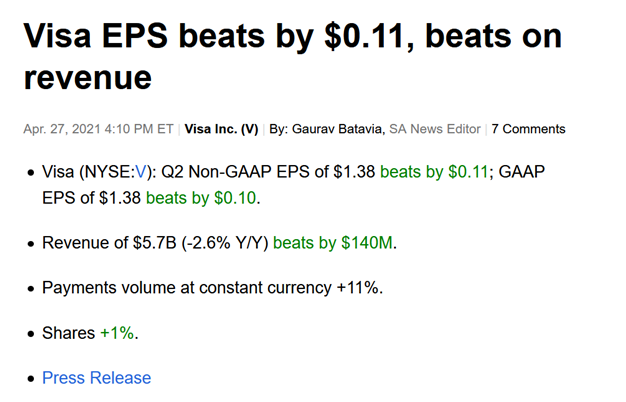The width and height of the screenshot is (626, 402).
Task: Click the Visa Inc. (V) byline link
Action: click(221, 129)
